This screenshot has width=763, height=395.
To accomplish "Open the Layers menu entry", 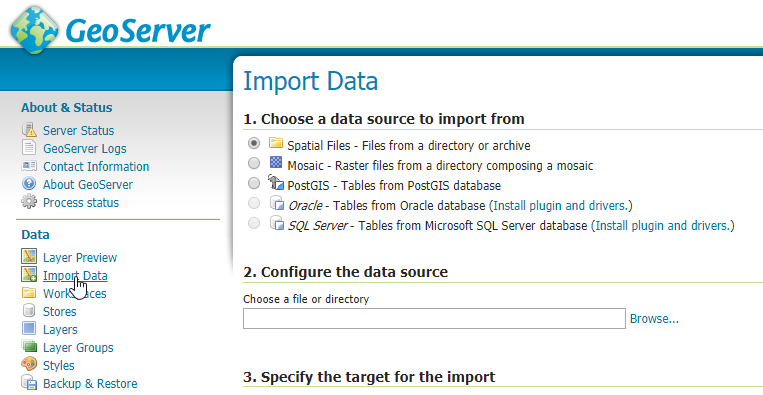I will [x=60, y=330].
